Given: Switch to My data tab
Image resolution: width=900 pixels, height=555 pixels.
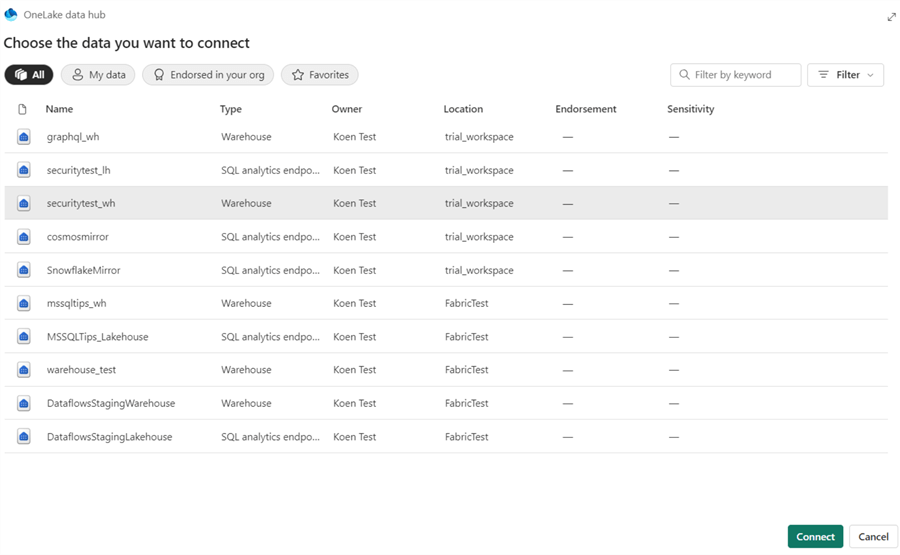Looking at the screenshot, I should pos(98,75).
